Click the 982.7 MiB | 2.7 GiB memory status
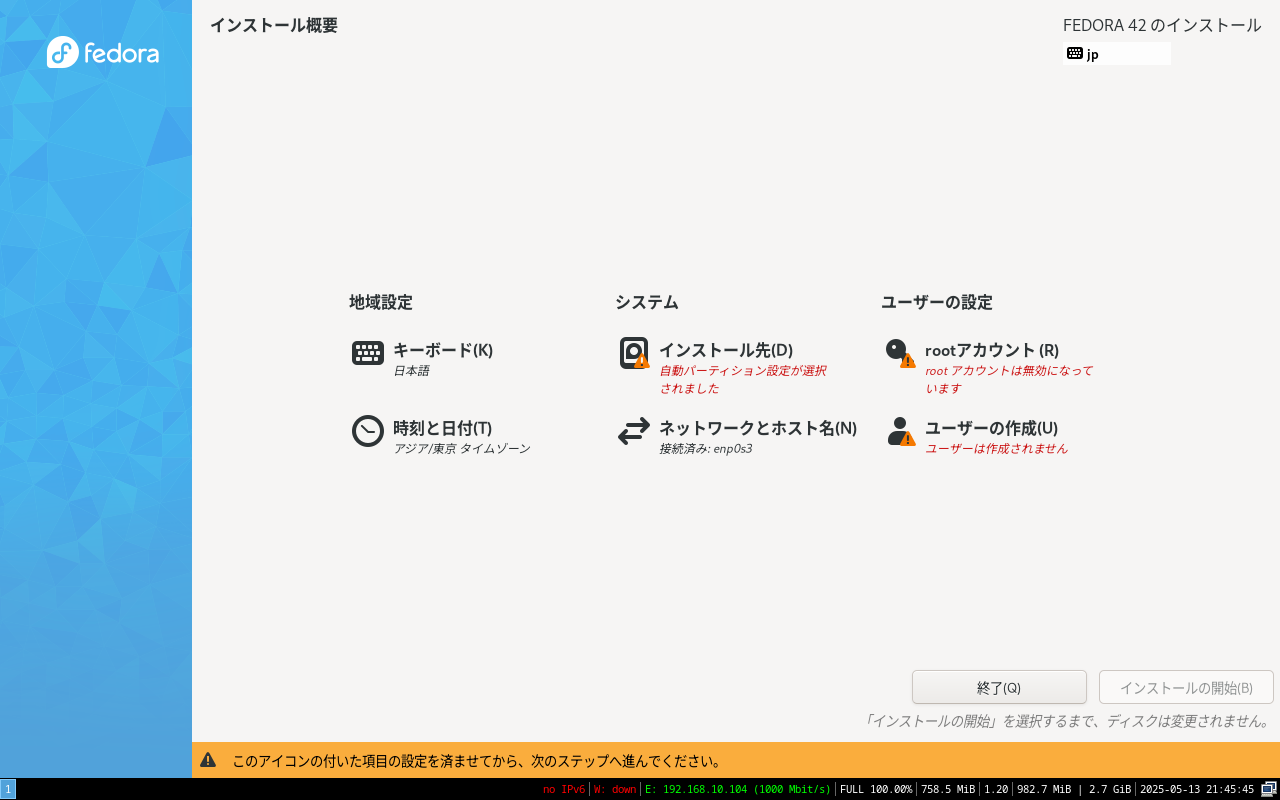 click(1074, 789)
